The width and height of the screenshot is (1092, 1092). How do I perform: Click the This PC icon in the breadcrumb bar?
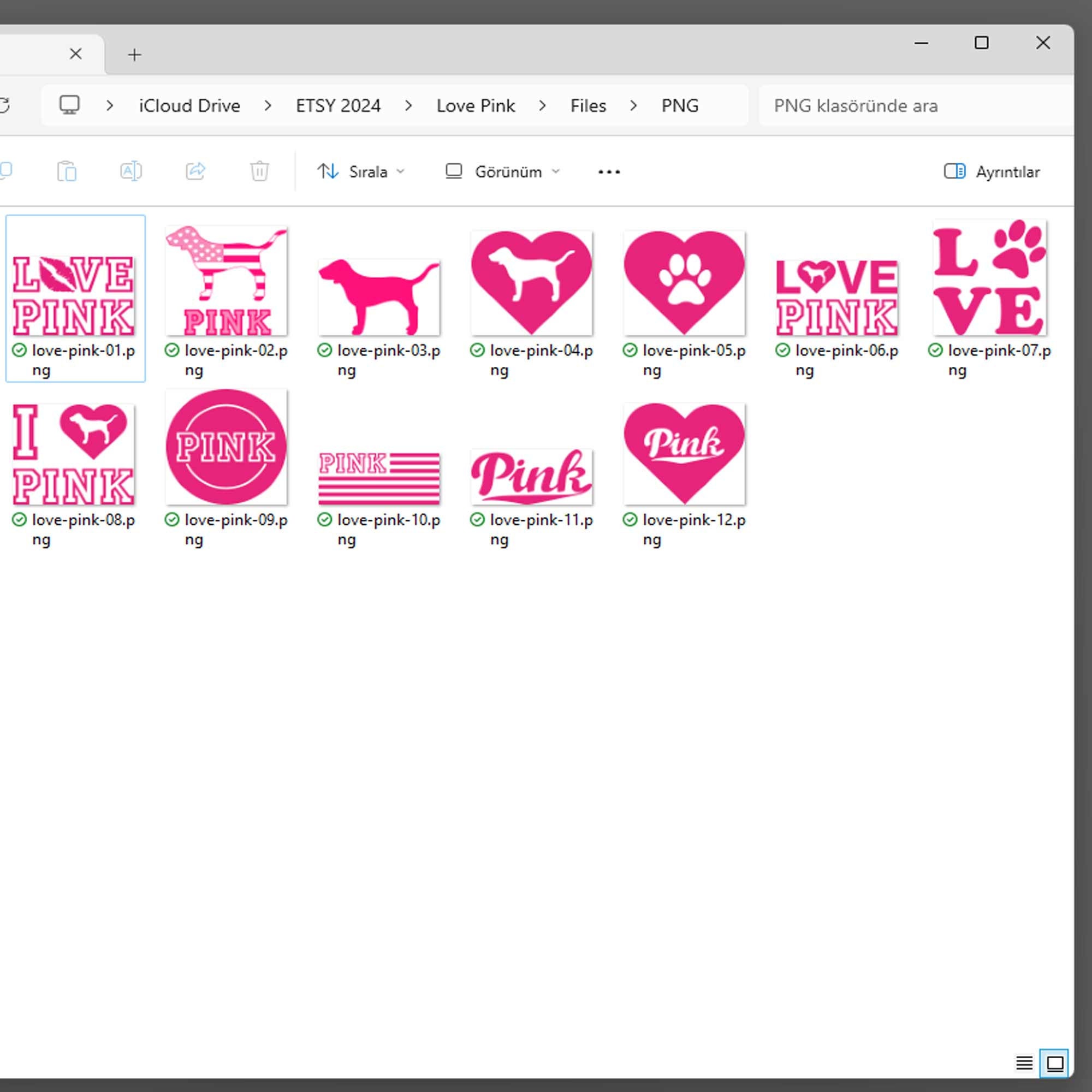pyautogui.click(x=69, y=105)
